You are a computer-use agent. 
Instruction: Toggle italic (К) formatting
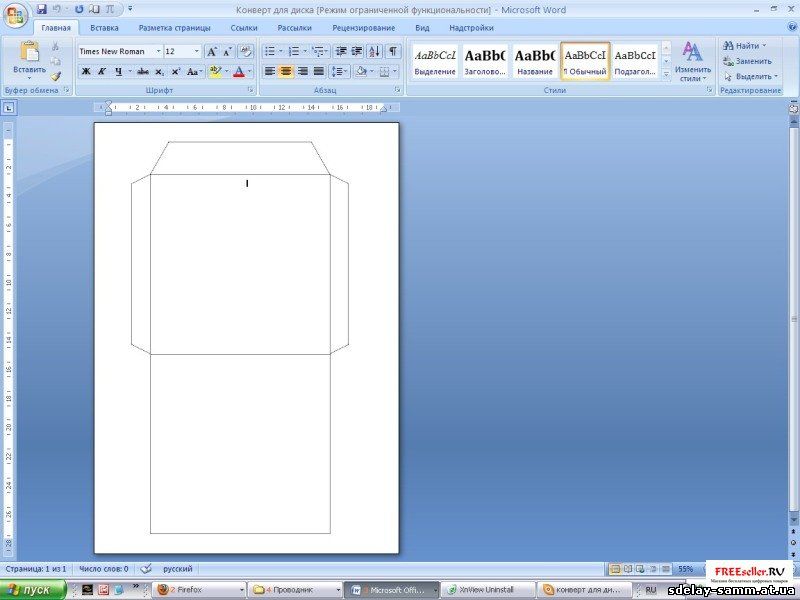(x=102, y=71)
